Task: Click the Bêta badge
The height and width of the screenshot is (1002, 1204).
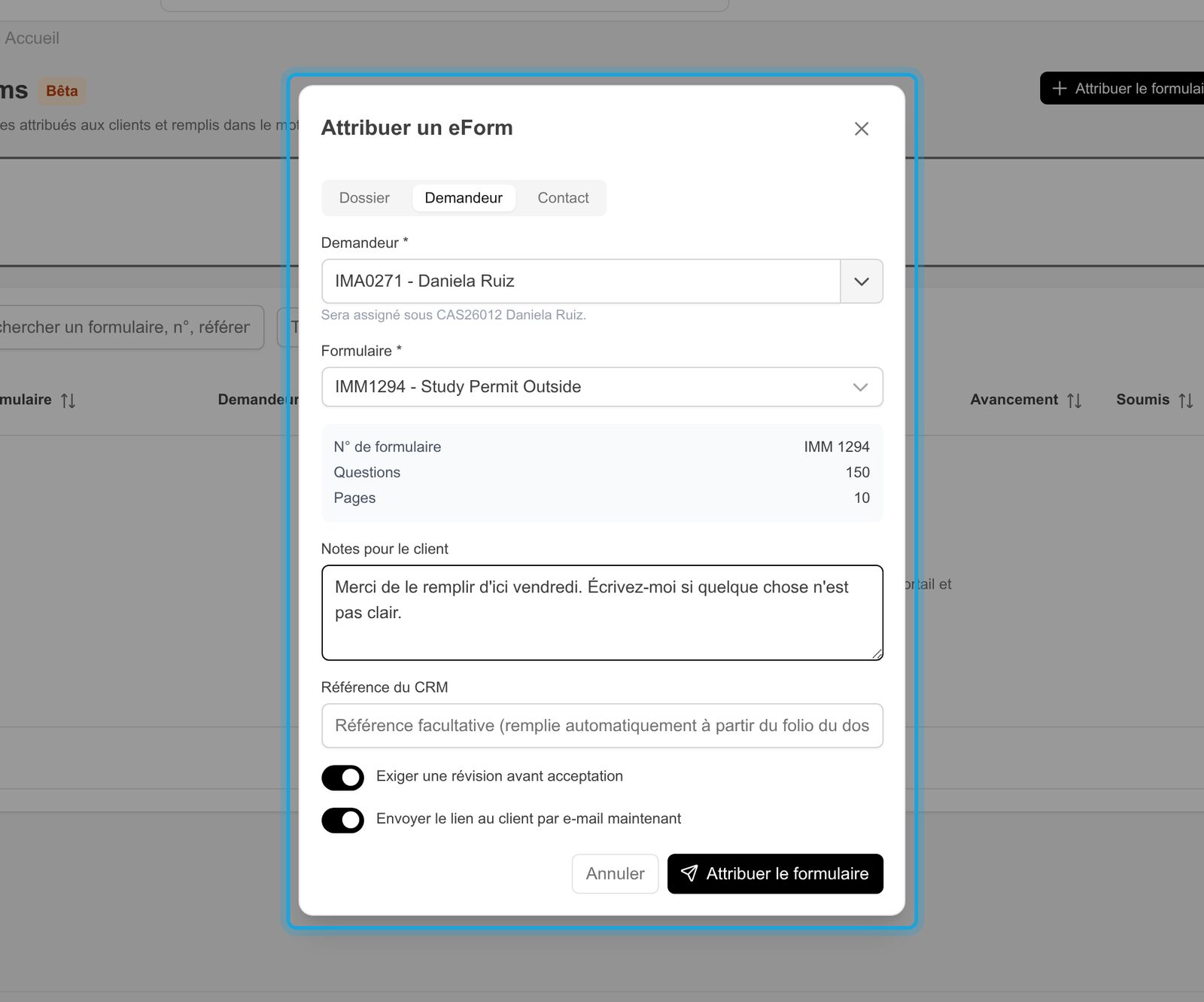Action: 62,91
